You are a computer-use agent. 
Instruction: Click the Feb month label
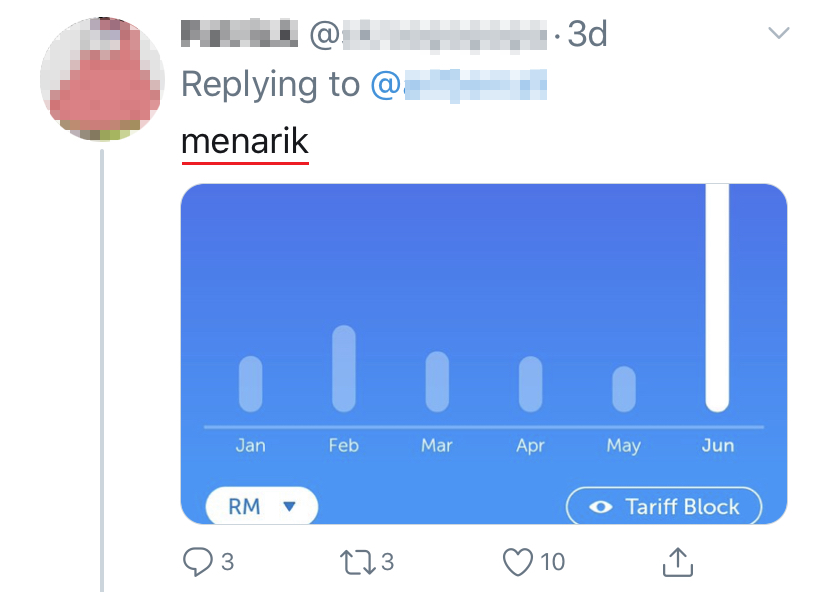click(343, 445)
